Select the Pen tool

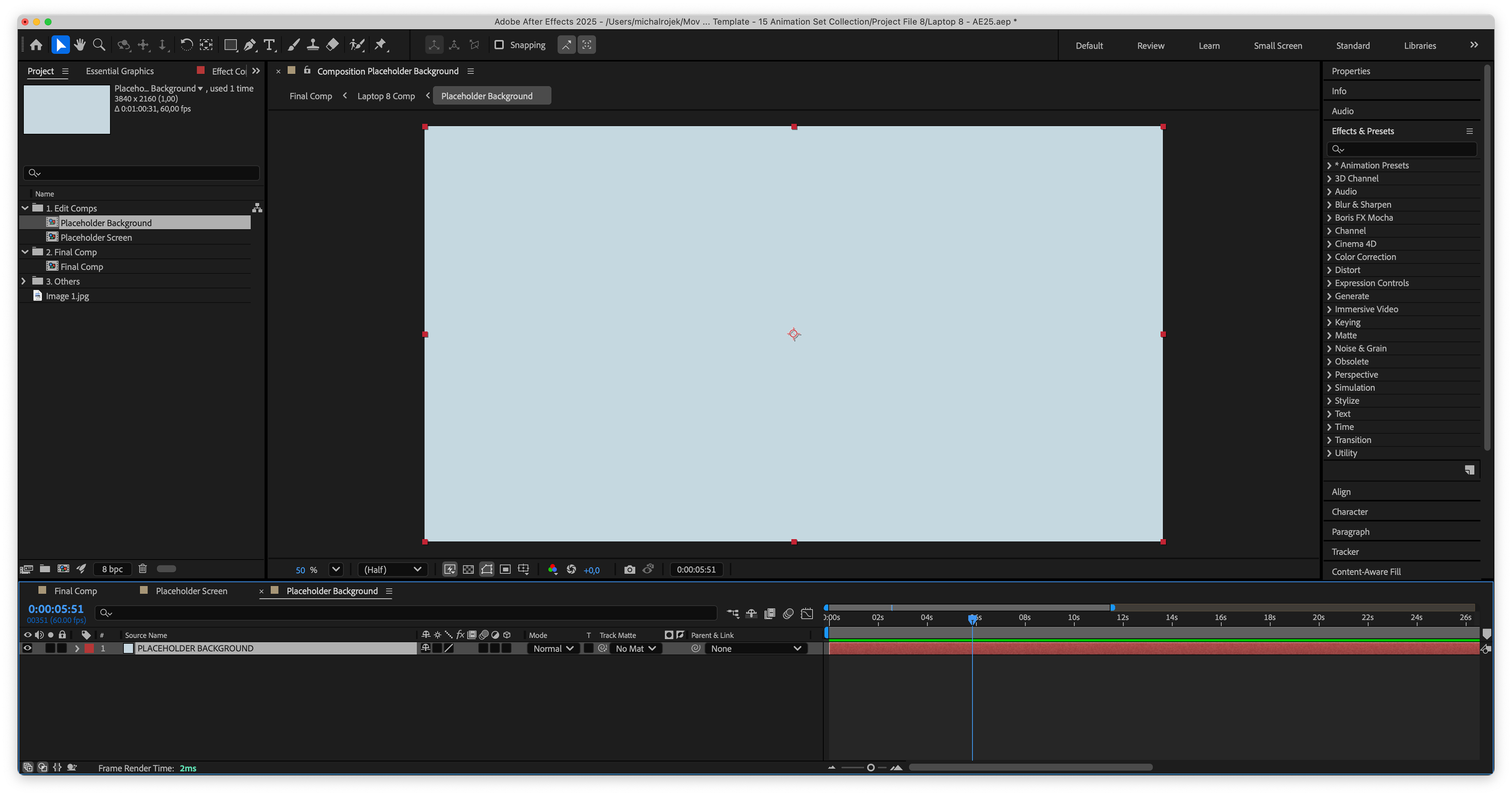[250, 44]
